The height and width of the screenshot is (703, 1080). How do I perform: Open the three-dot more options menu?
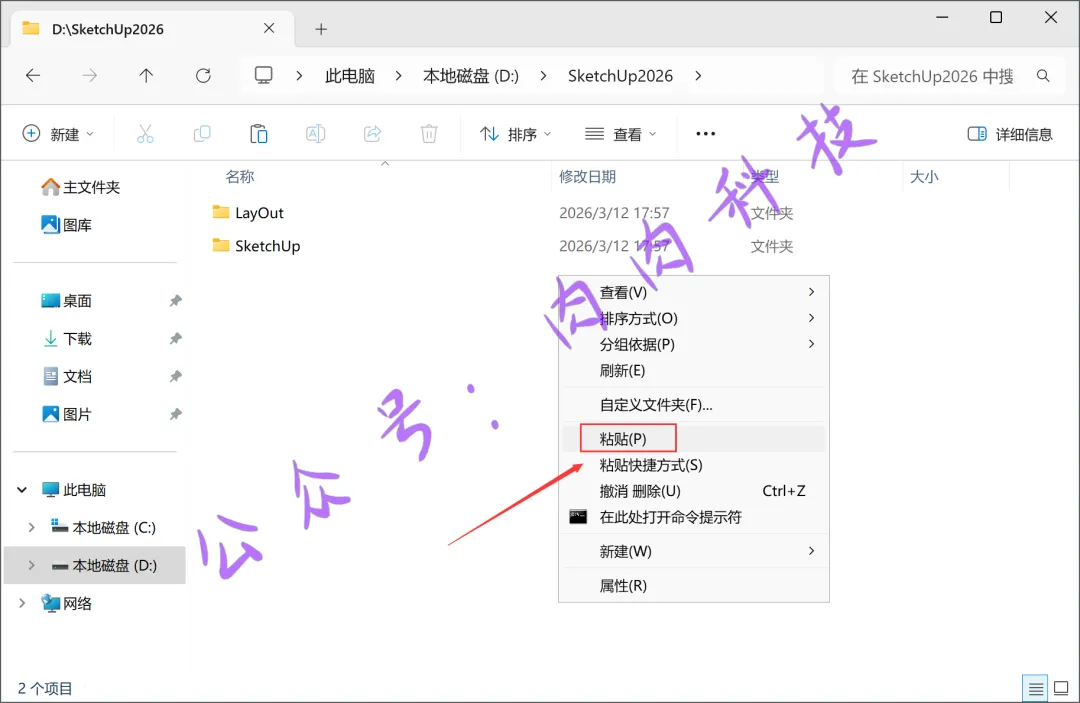705,134
